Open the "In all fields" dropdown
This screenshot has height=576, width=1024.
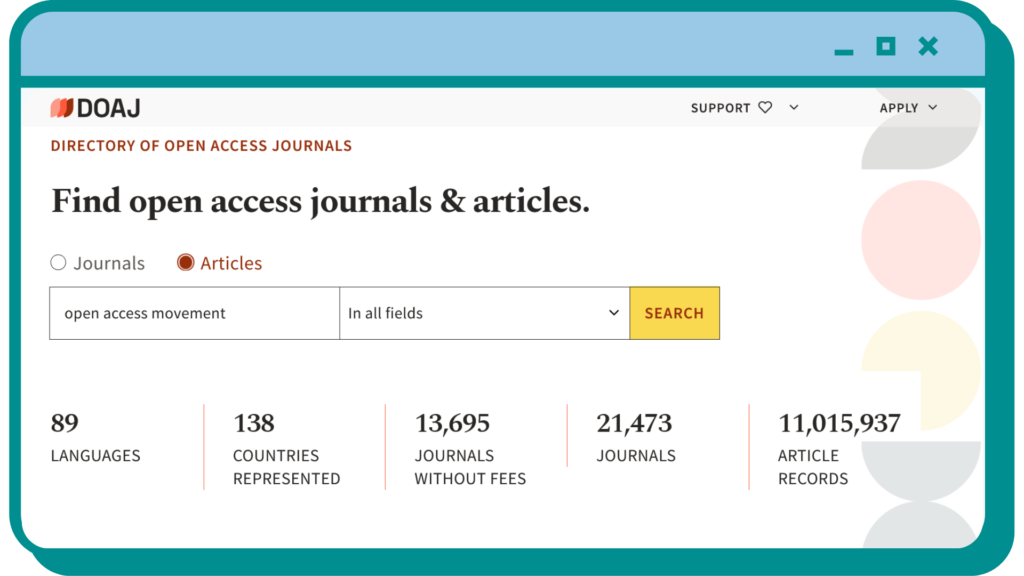pos(484,313)
